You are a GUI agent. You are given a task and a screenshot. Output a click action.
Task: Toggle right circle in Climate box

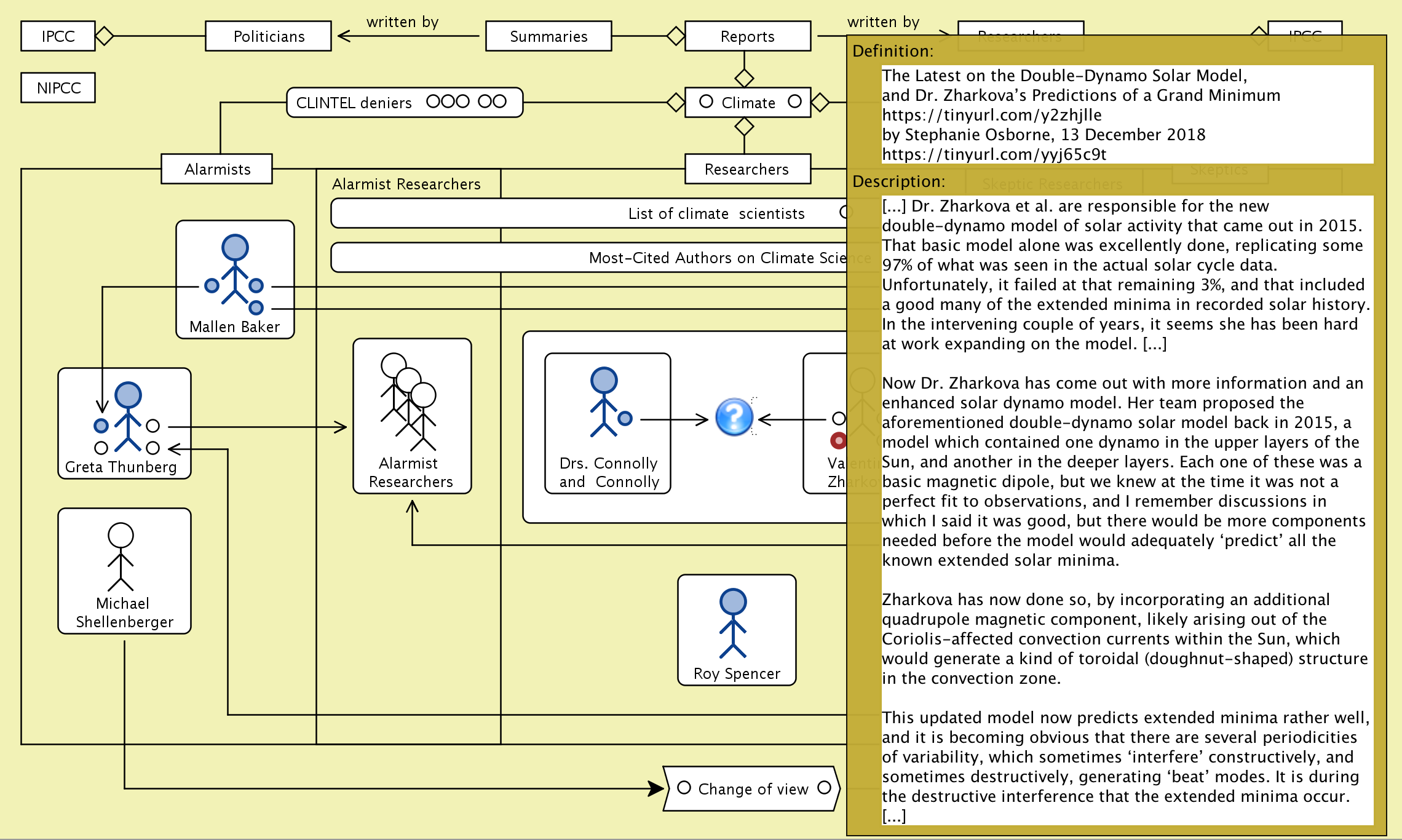pyautogui.click(x=794, y=101)
